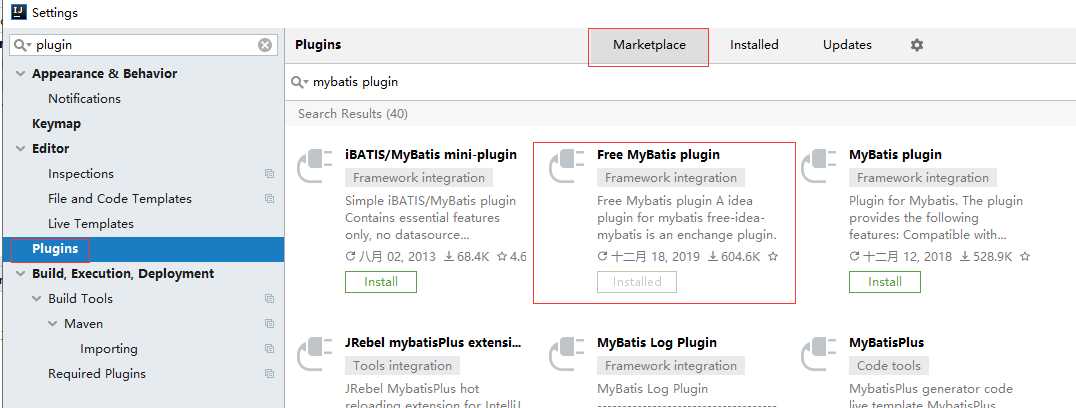Open Free MyBatis plugin details by title
This screenshot has height=408, width=1076.
pyautogui.click(x=659, y=155)
